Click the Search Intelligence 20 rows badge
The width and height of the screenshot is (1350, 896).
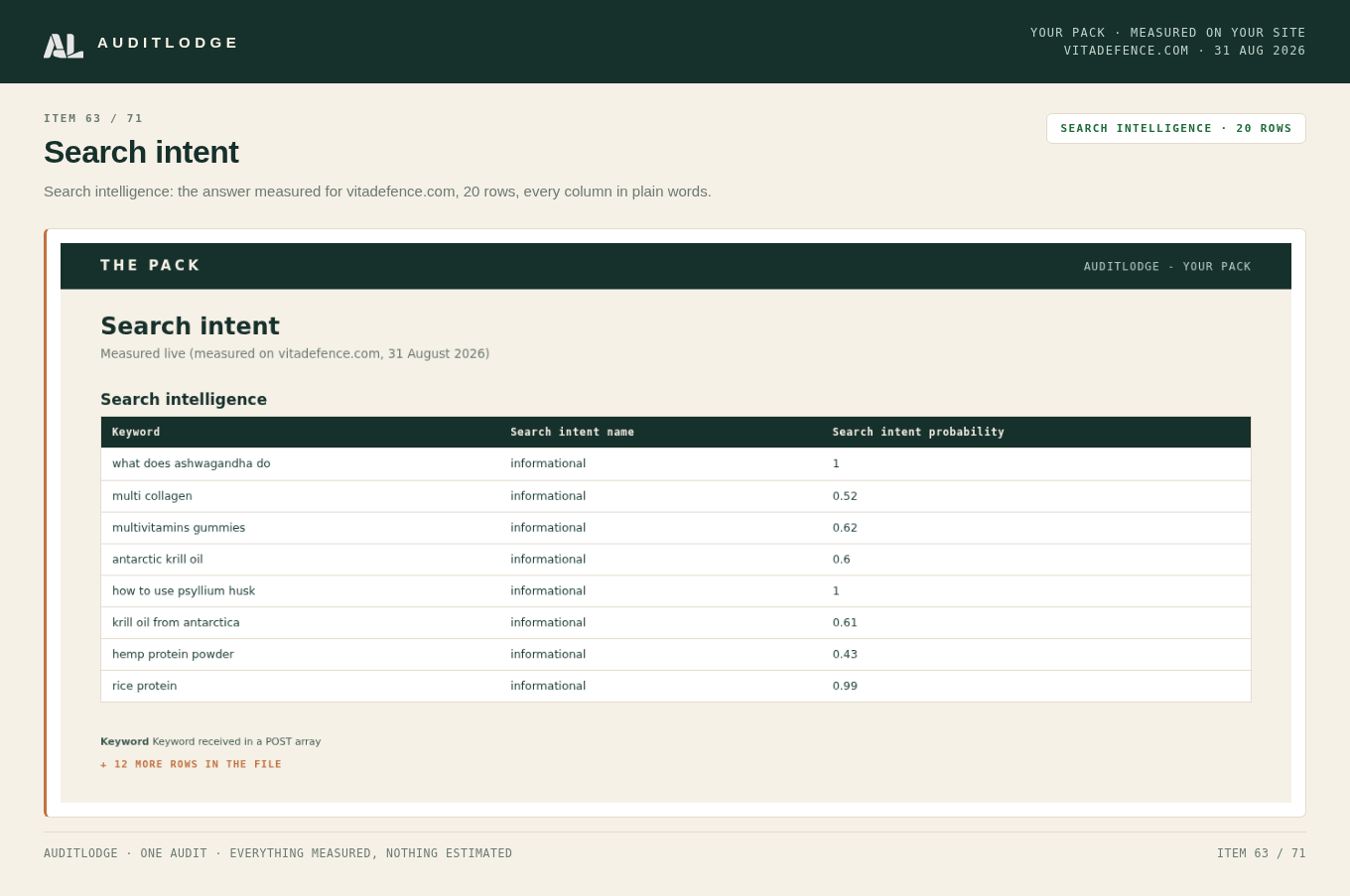pos(1176,128)
